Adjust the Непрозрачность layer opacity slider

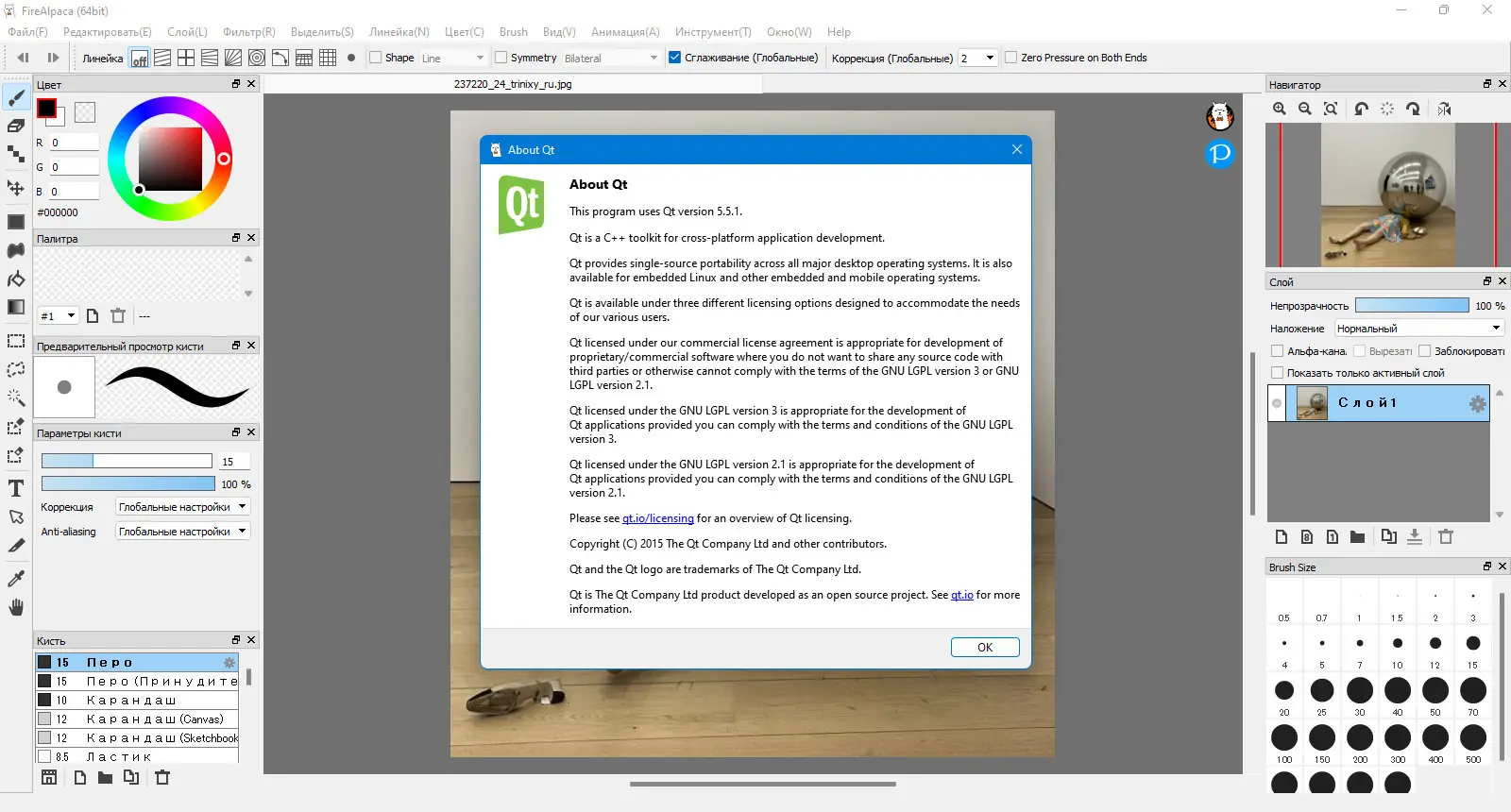coord(1412,305)
